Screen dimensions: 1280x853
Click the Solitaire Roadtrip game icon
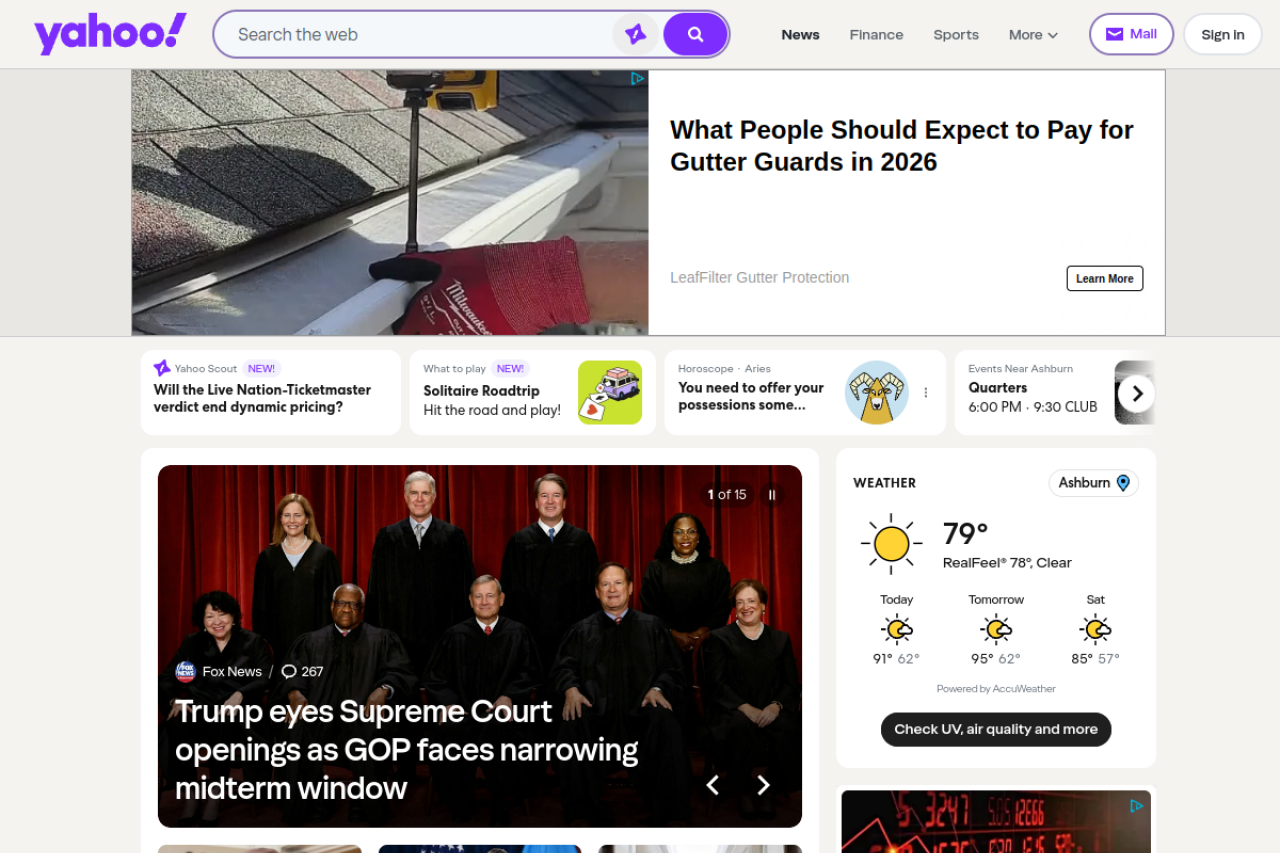tap(610, 393)
